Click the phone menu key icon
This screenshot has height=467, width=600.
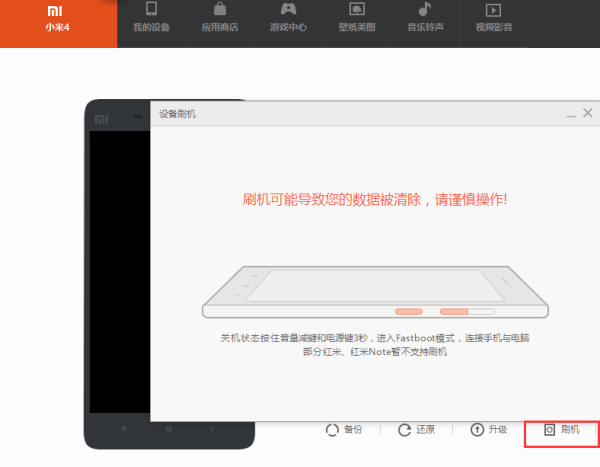[124, 428]
